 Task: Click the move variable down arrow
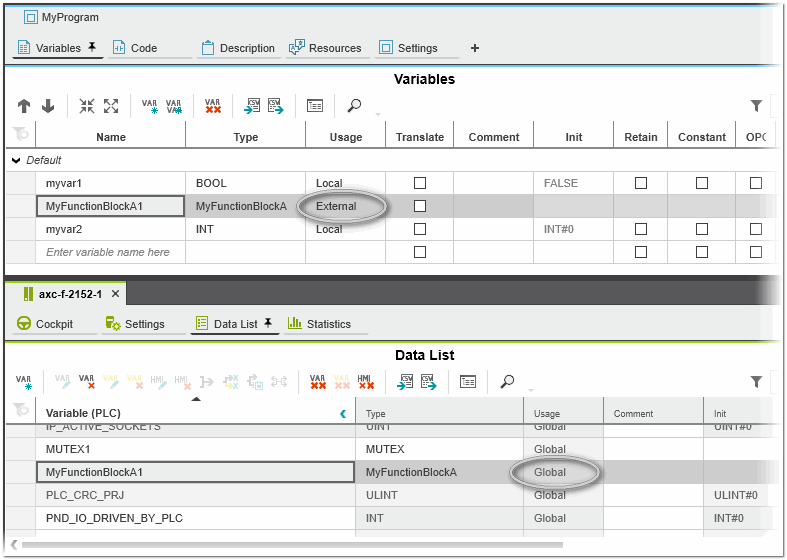coord(47,106)
